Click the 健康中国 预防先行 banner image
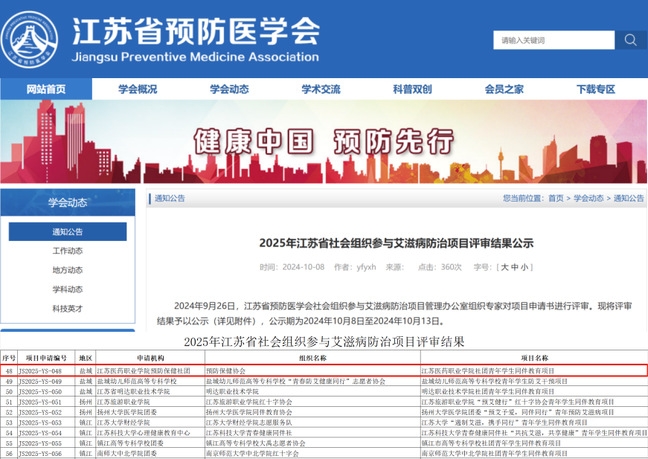648x459 pixels. coord(324,142)
